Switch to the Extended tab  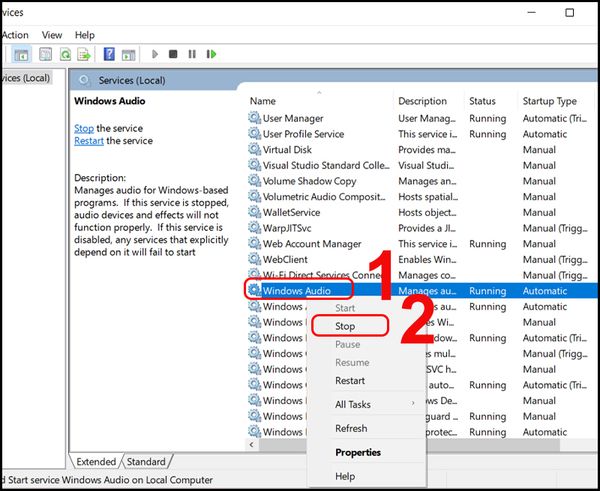[x=97, y=462]
